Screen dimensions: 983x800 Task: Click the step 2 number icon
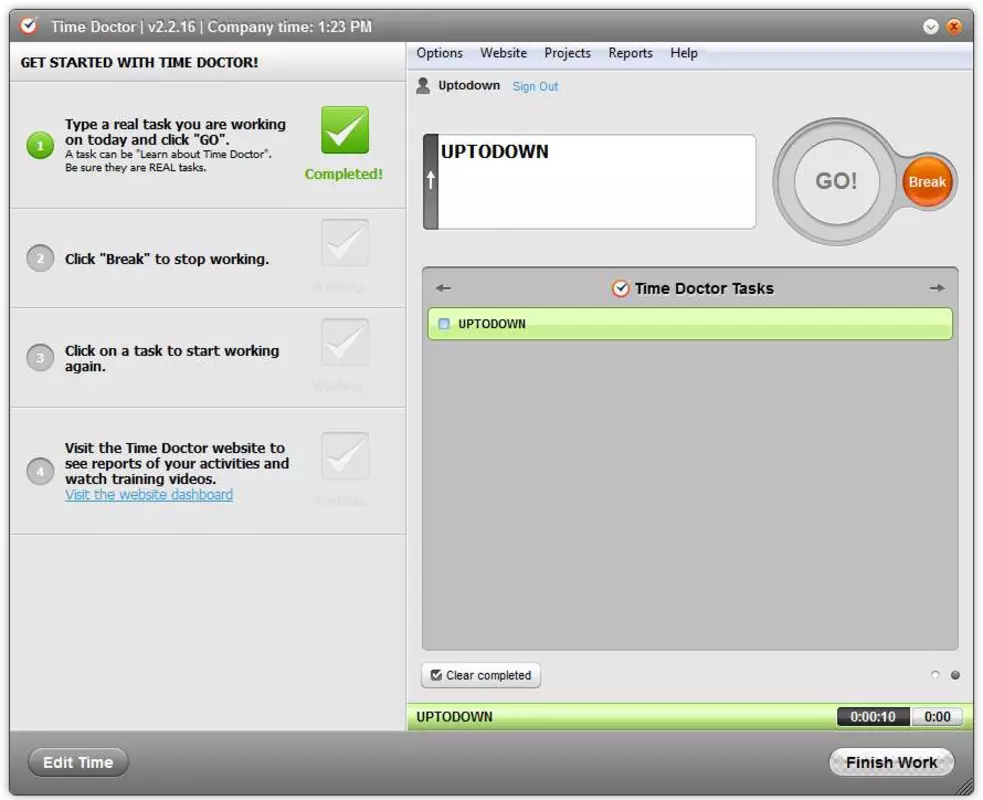click(x=40, y=258)
